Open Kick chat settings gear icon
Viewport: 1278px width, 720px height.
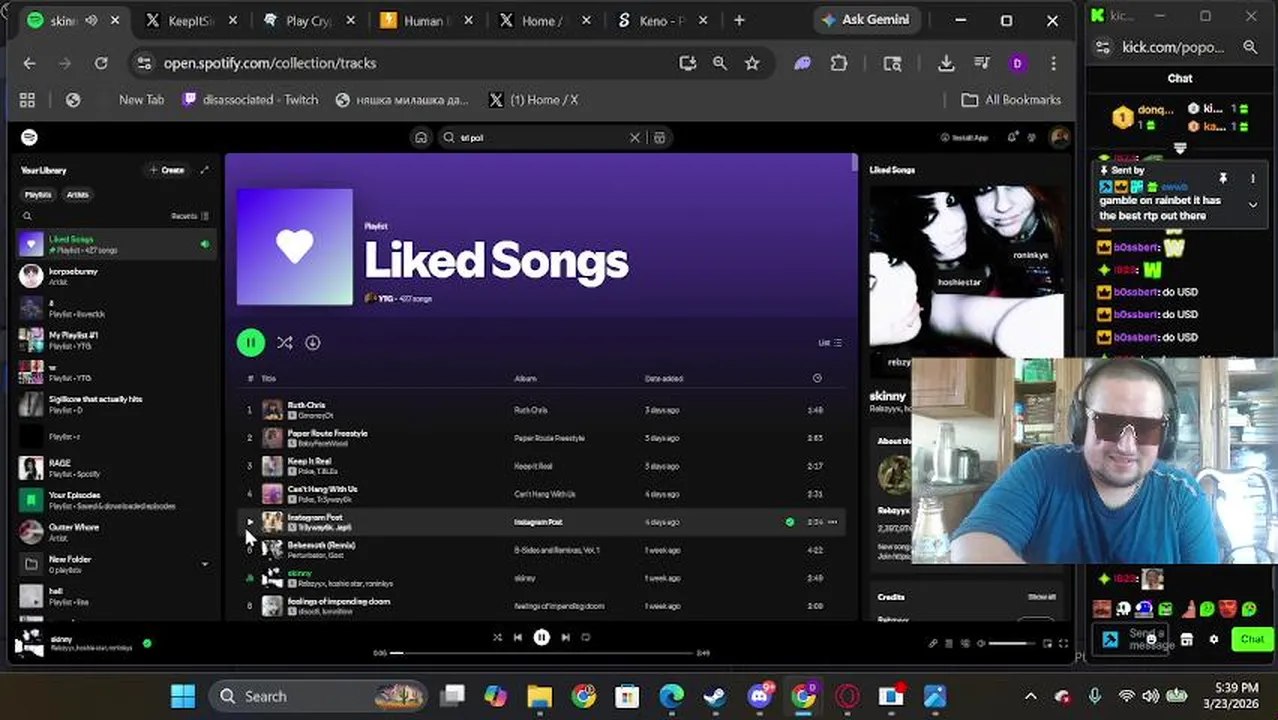point(1214,639)
